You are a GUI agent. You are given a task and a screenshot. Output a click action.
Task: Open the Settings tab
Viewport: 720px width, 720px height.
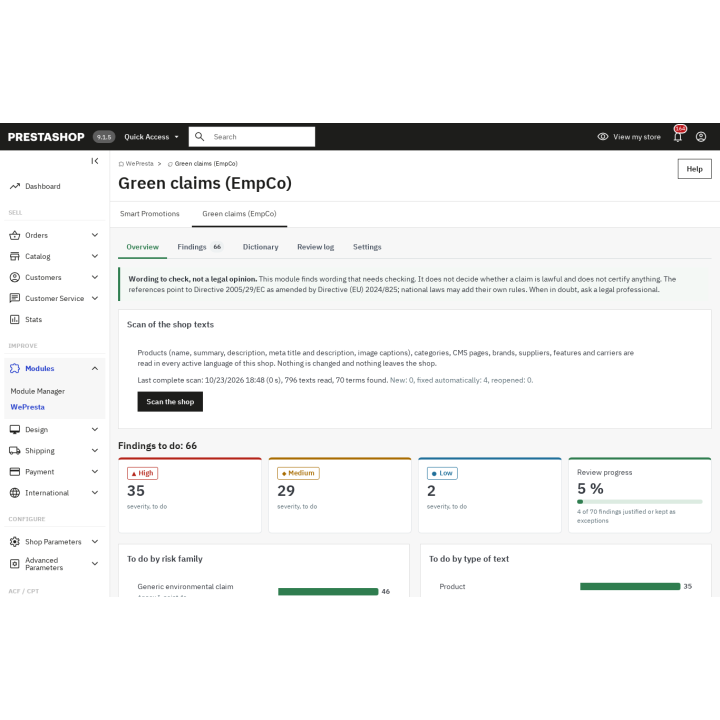(367, 247)
